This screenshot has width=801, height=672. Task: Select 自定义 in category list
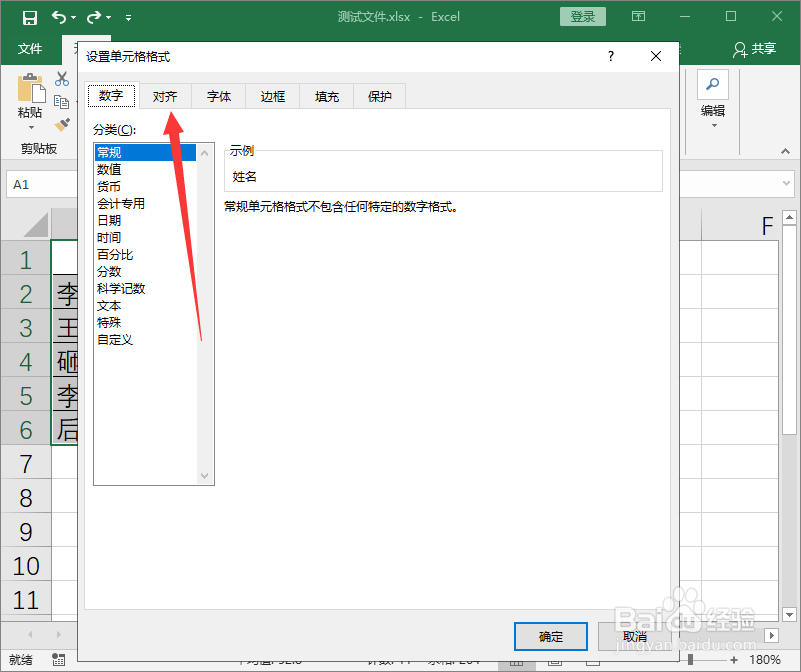click(145, 340)
